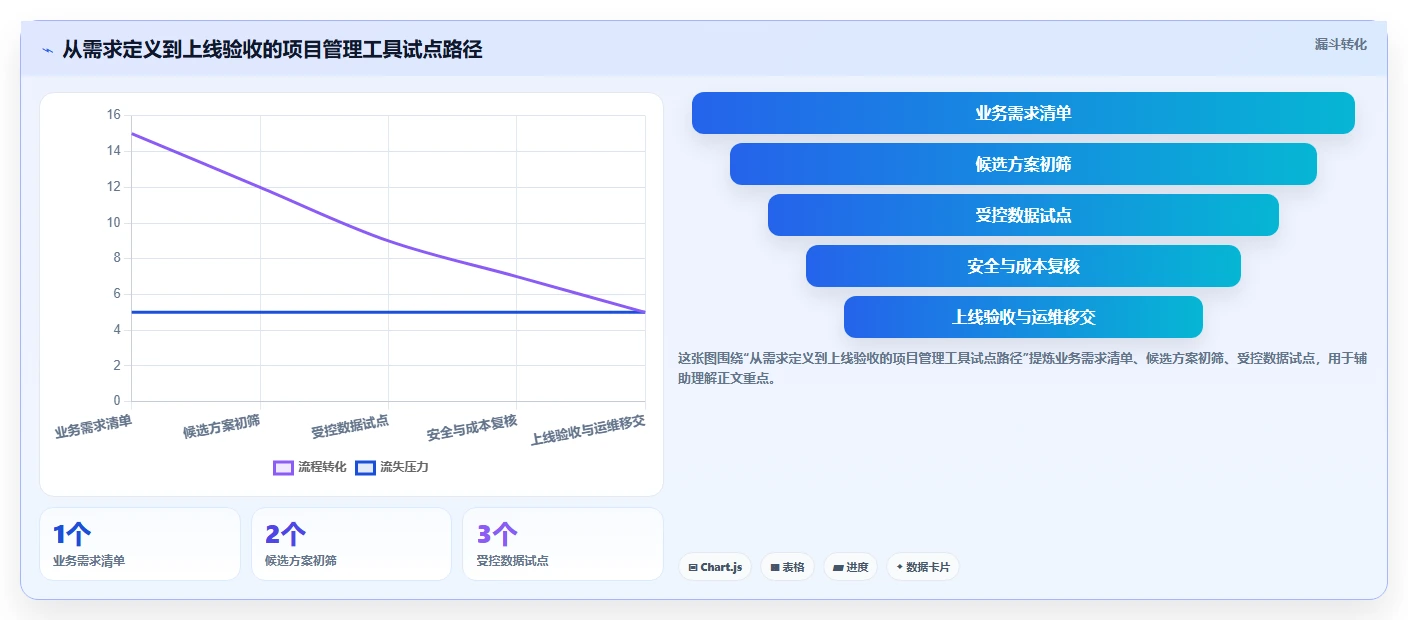Toggle the 流失压力 legend swatch
The height and width of the screenshot is (620, 1408).
pos(366,467)
